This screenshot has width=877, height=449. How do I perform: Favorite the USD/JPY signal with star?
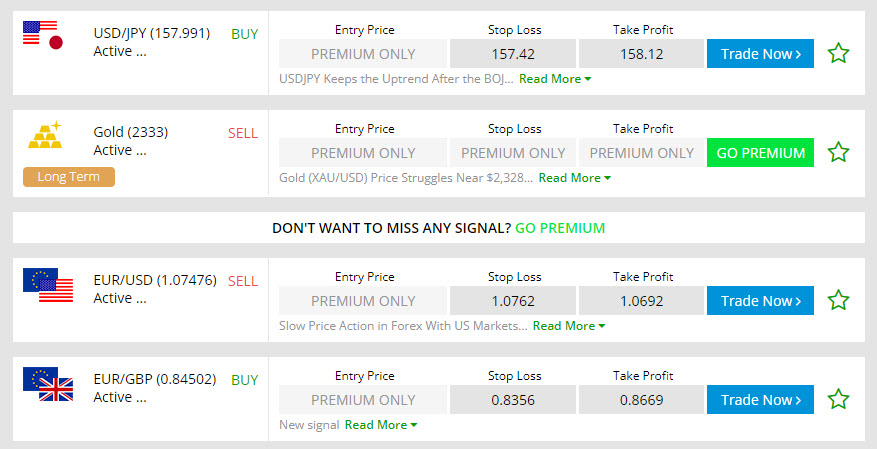pyautogui.click(x=838, y=54)
